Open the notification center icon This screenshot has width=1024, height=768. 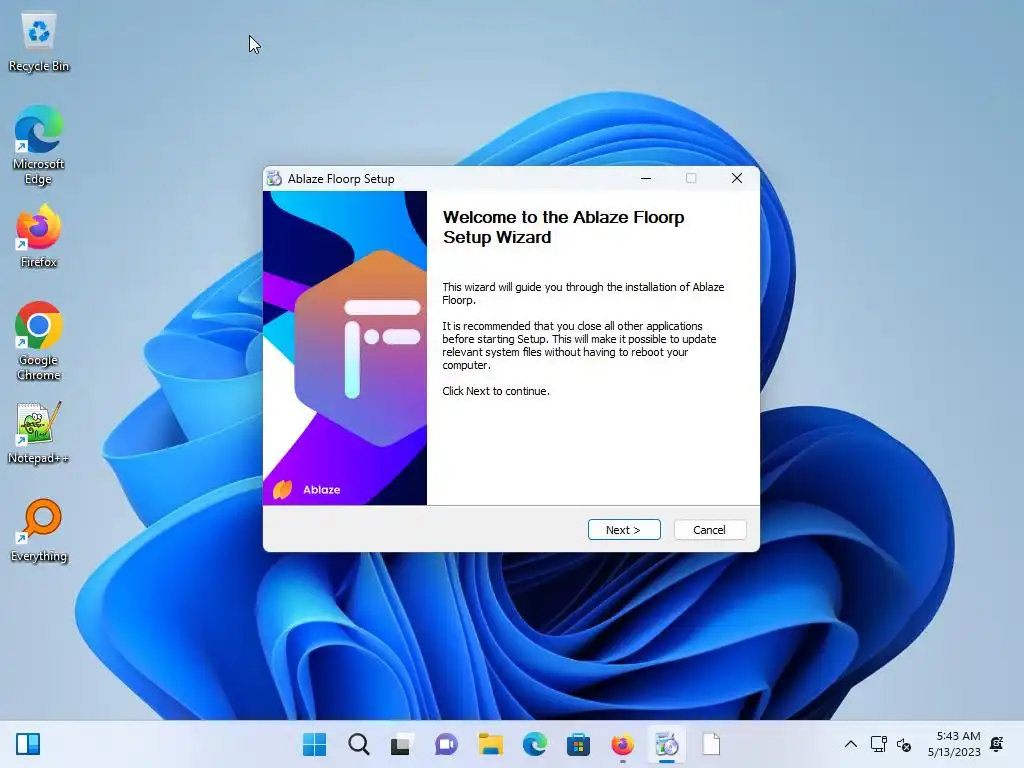click(x=997, y=744)
